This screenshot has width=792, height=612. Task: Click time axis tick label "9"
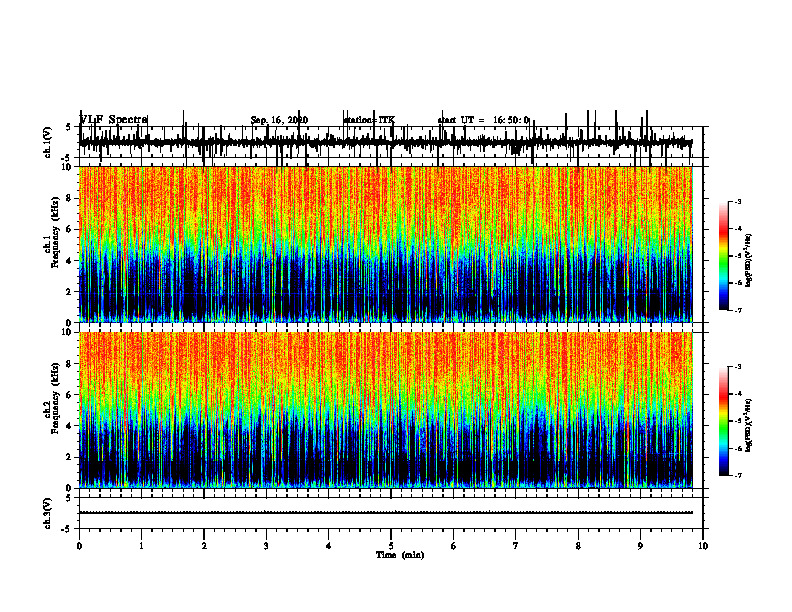pyautogui.click(x=640, y=546)
